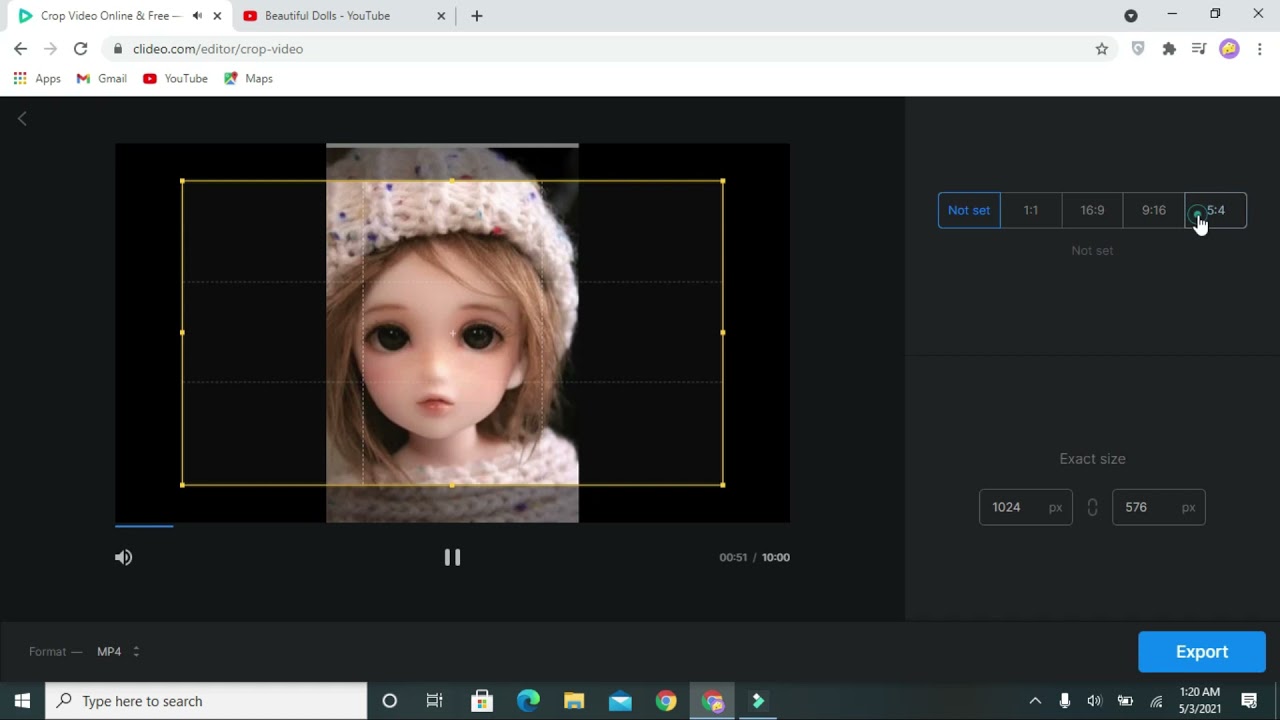The image size is (1280, 720).
Task: Pick the 5:4 aspect ratio
Action: coord(1215,210)
